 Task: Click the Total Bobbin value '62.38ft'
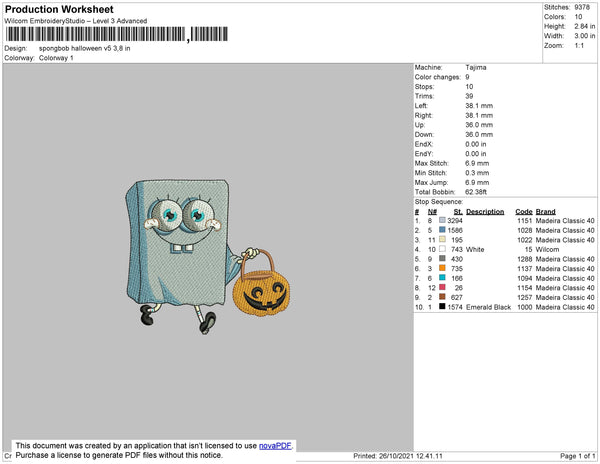[x=476, y=192]
